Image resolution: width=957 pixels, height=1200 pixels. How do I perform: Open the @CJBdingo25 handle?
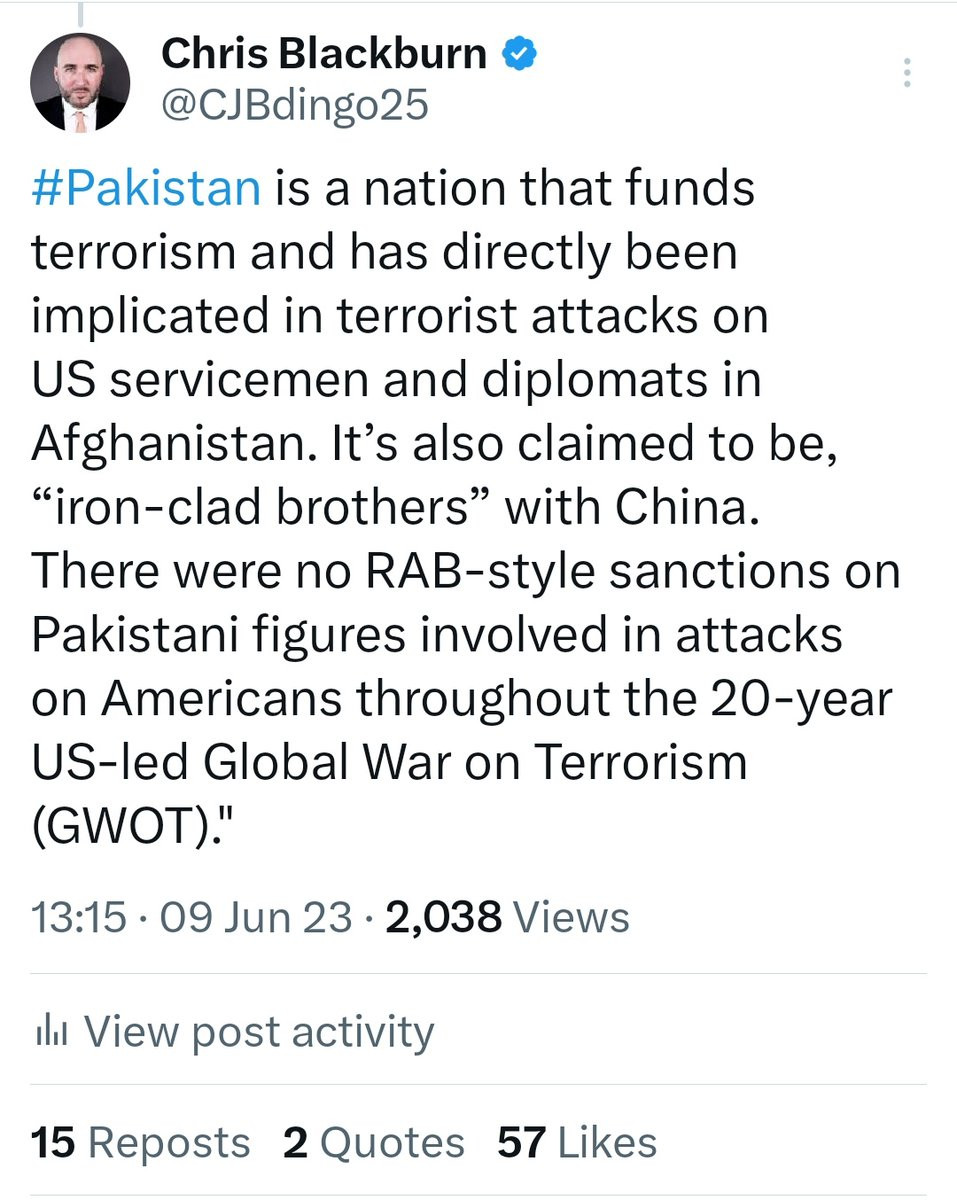pos(294,104)
